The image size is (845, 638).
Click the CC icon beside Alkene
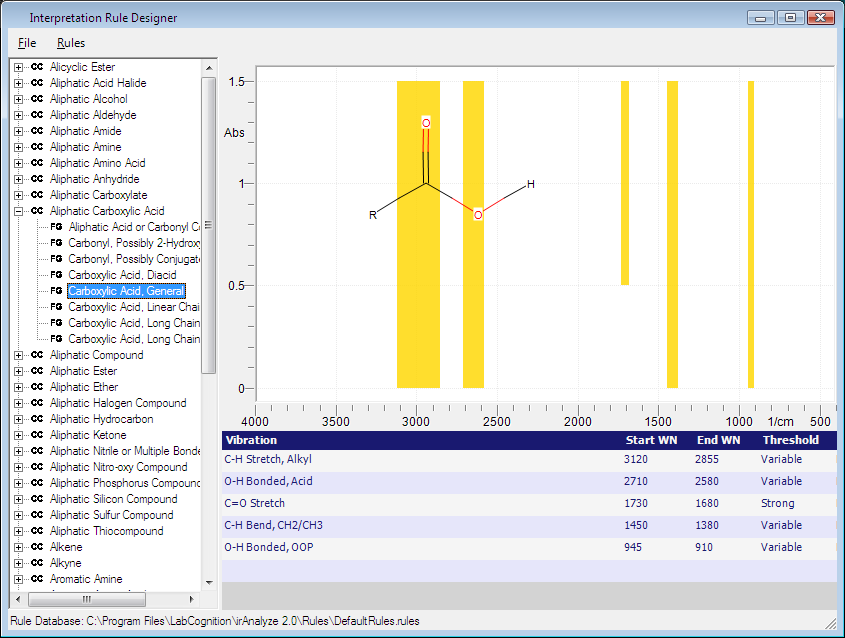37,547
